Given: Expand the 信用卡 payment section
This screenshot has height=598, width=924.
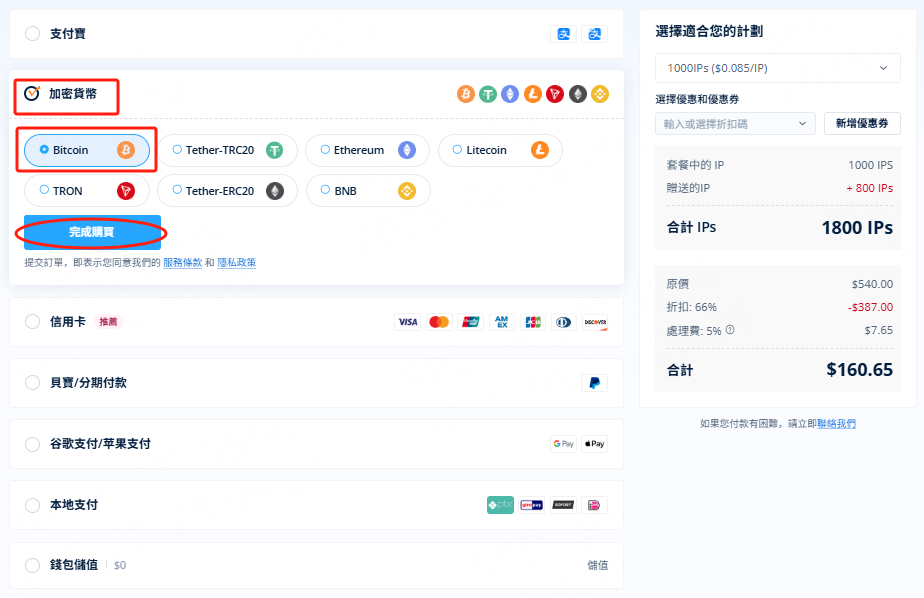Looking at the screenshot, I should coord(33,322).
